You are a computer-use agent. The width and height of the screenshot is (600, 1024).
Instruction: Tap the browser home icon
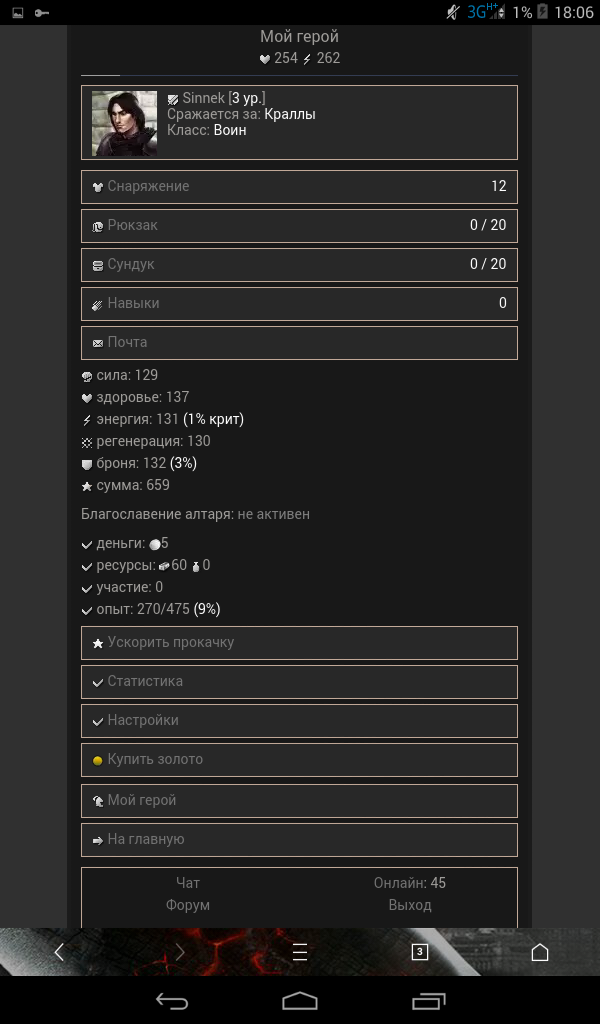click(540, 952)
